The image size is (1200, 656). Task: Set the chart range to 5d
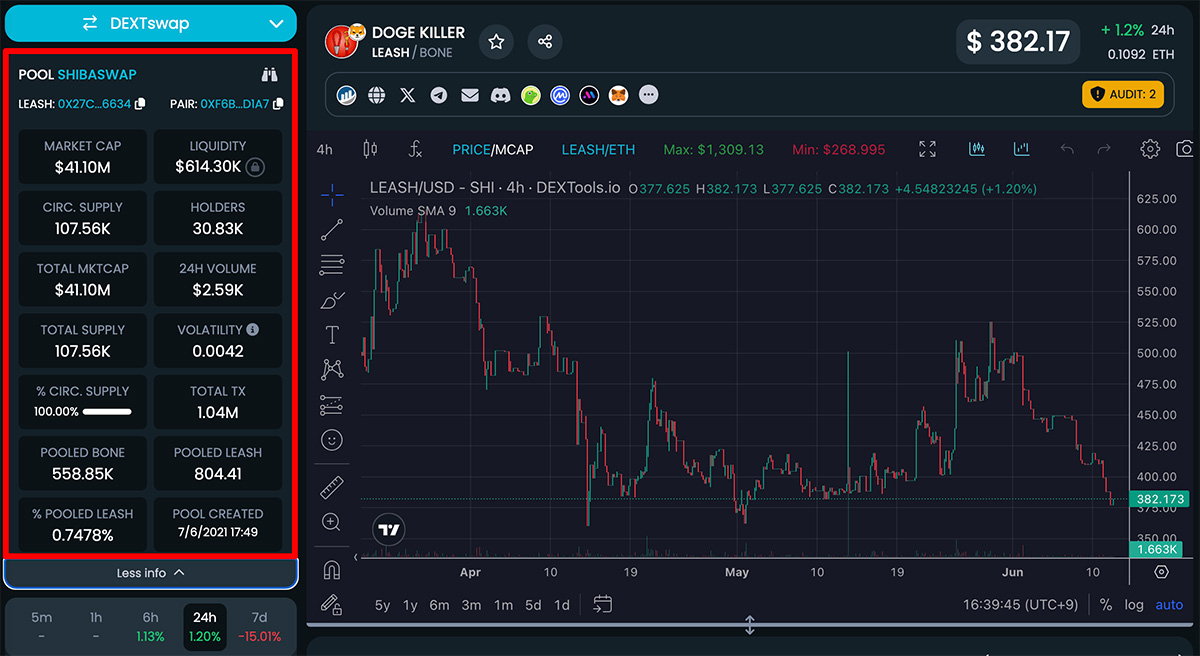[533, 605]
